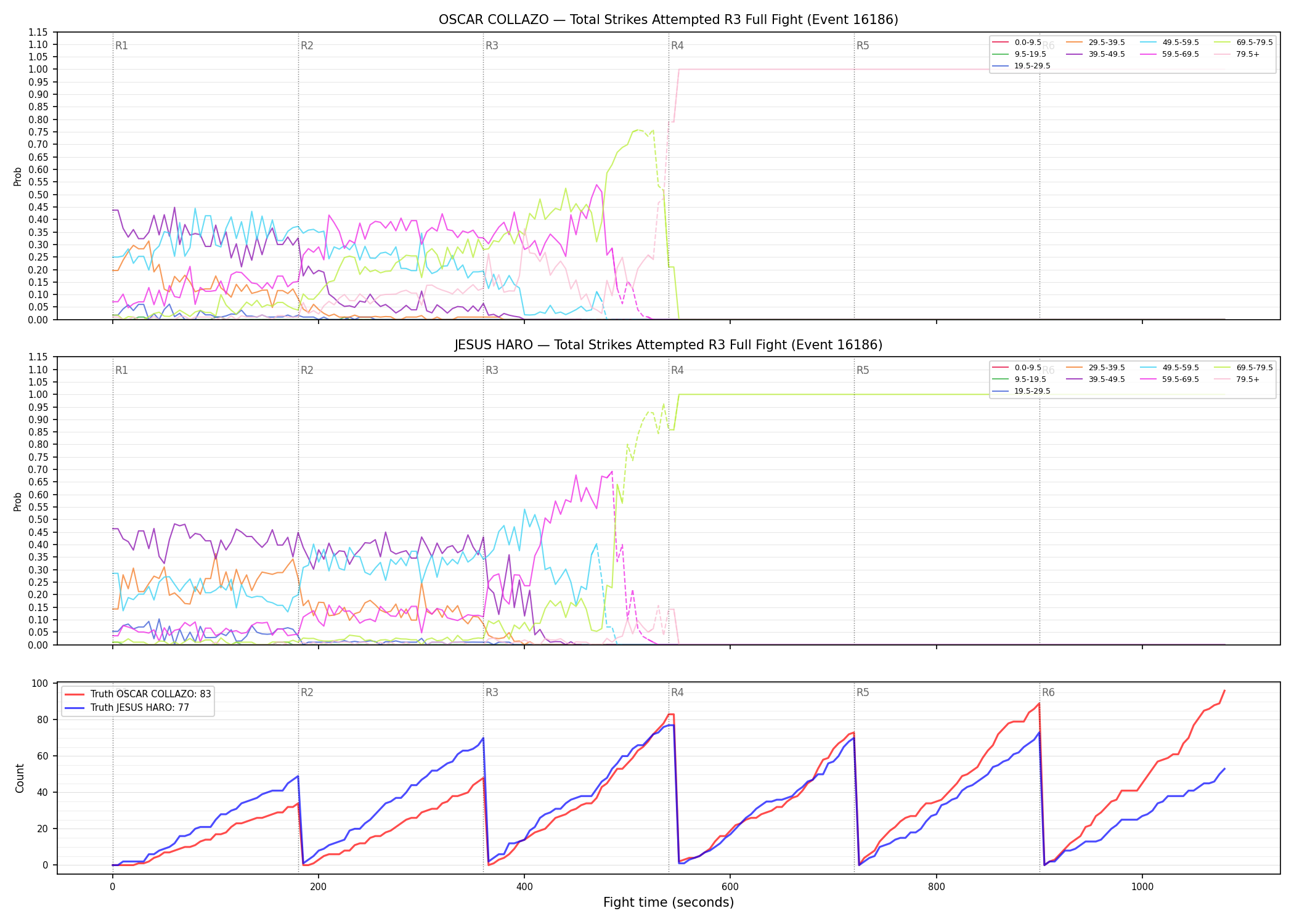Click the '600' tick on the fight time axis

coord(730,886)
